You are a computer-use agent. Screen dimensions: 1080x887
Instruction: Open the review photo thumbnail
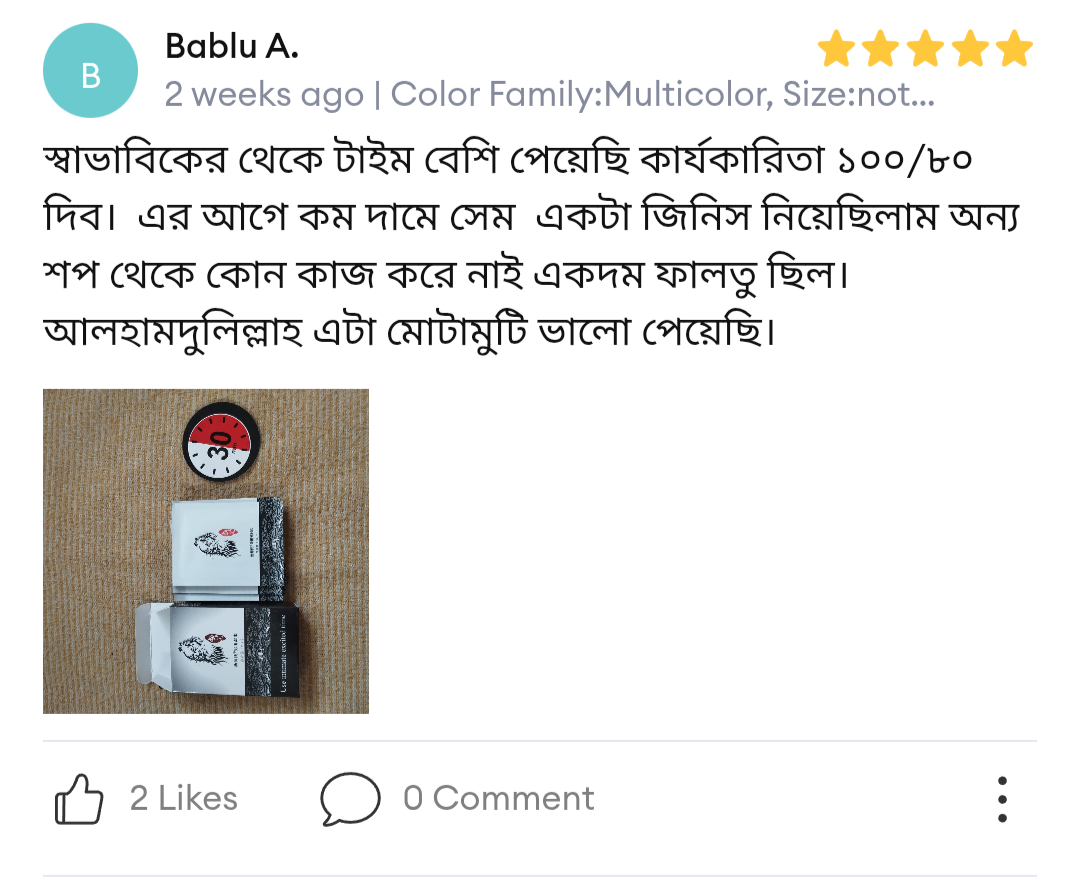tap(206, 551)
